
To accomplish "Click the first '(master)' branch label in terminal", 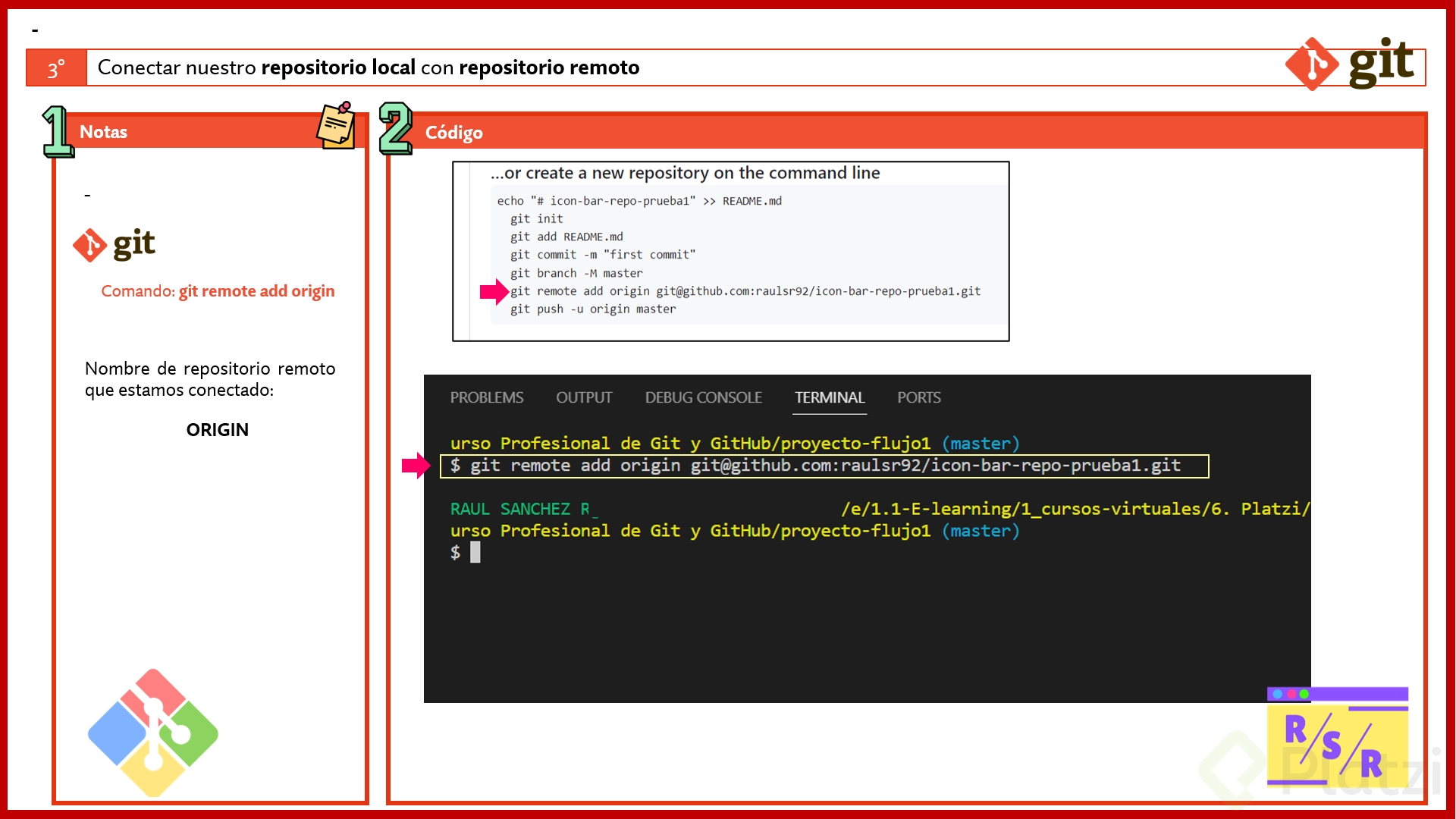I will [981, 444].
